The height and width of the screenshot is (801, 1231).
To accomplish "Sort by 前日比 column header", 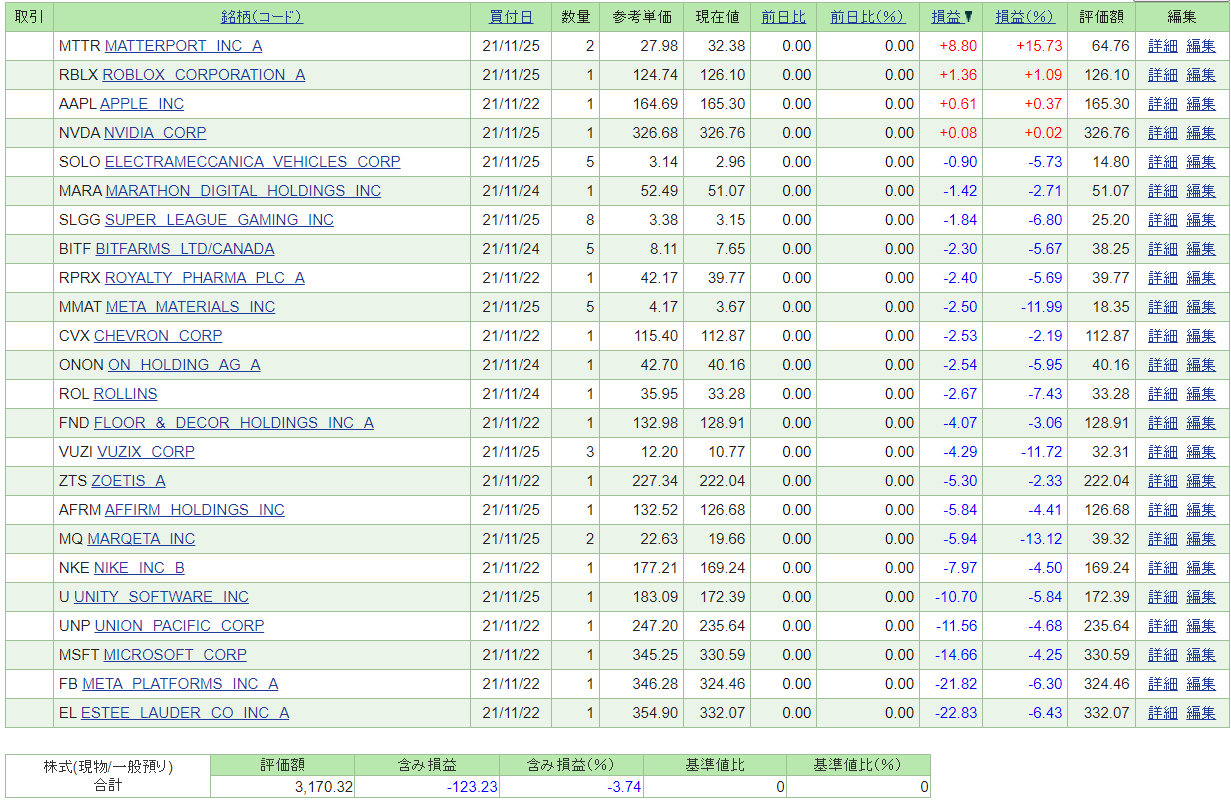I will click(783, 17).
